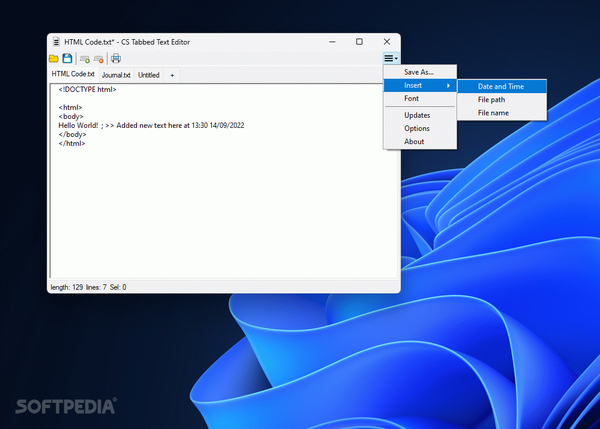
Task: Toggle the hamburger menu dropdown button
Action: tap(391, 58)
